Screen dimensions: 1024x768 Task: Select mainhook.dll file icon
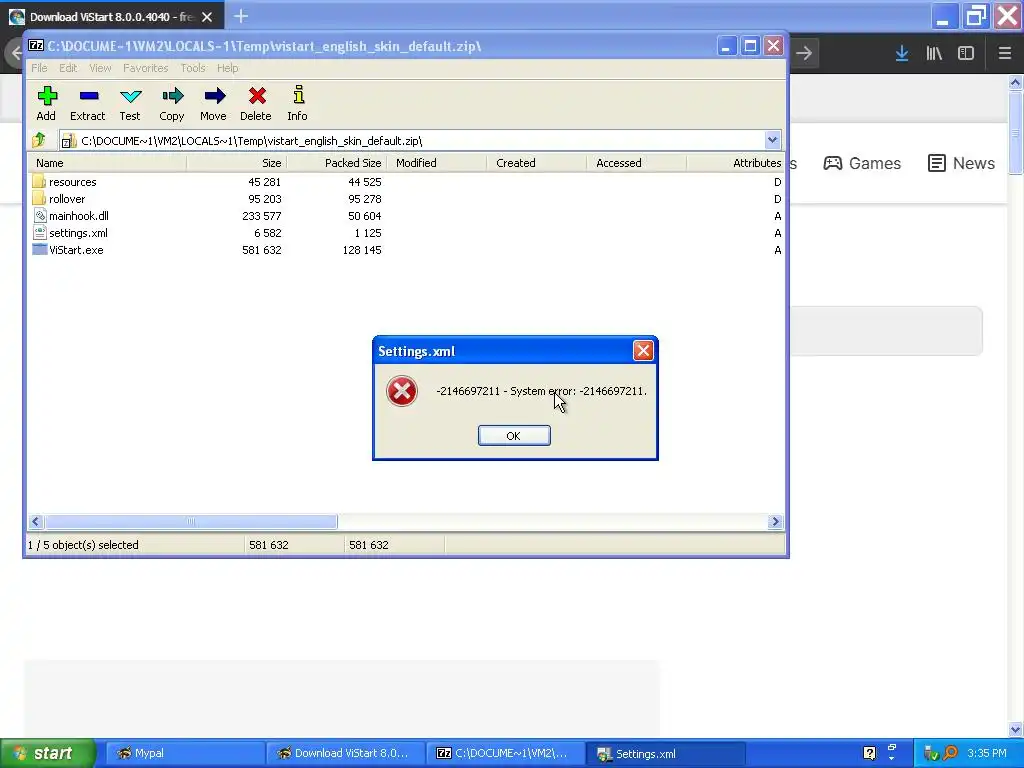pyautogui.click(x=39, y=216)
